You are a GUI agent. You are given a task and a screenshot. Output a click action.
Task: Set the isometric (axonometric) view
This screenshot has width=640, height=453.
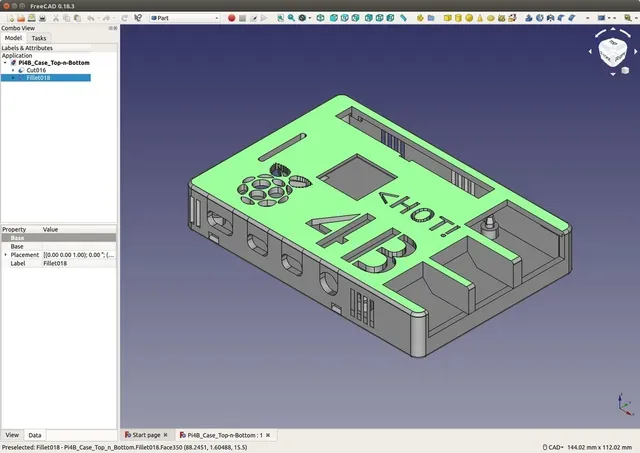[320, 18]
